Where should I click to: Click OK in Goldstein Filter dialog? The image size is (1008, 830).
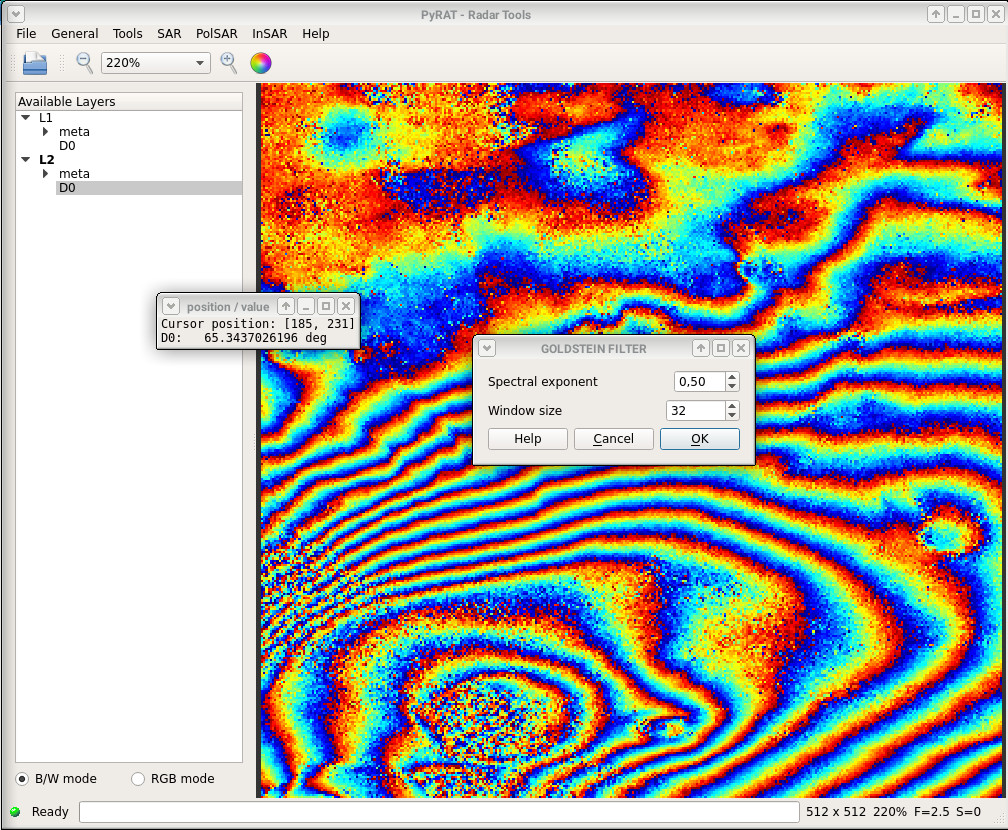point(699,438)
